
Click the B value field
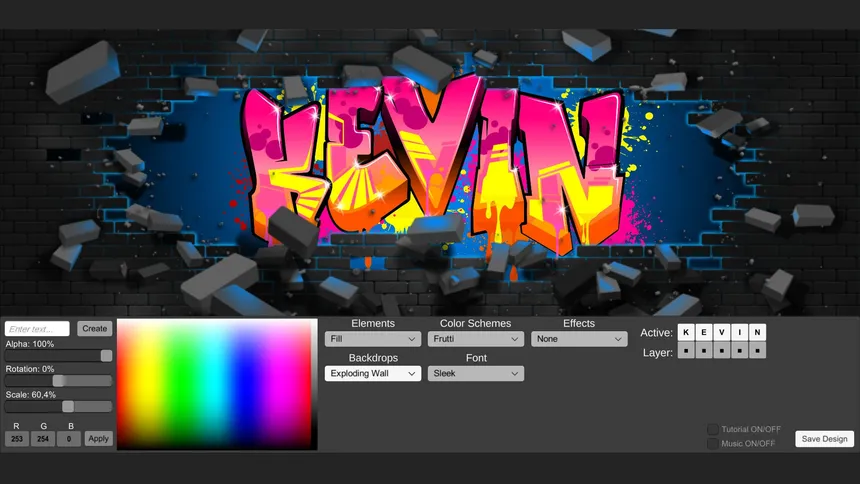[x=69, y=438]
